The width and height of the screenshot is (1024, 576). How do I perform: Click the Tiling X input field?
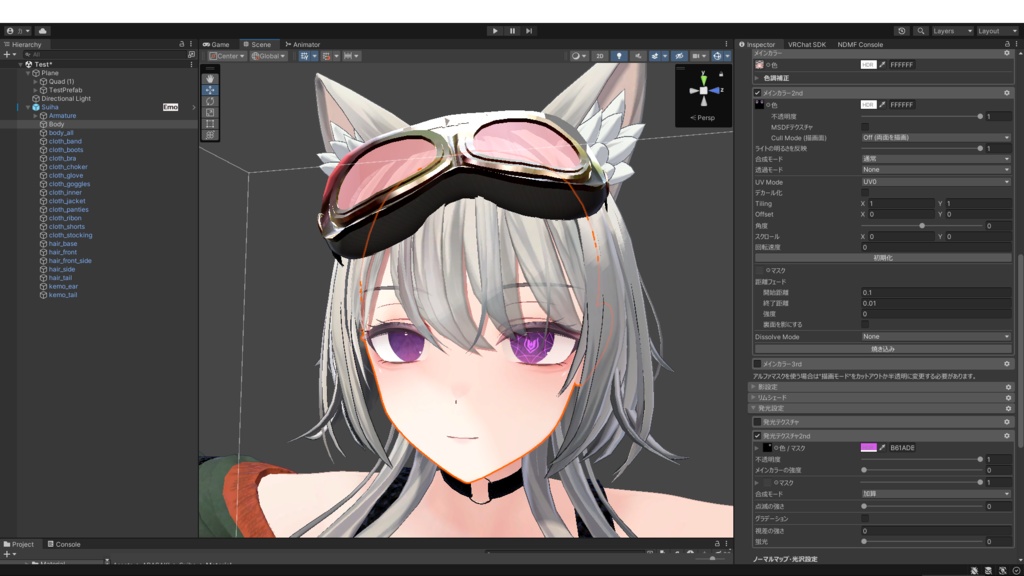point(901,204)
